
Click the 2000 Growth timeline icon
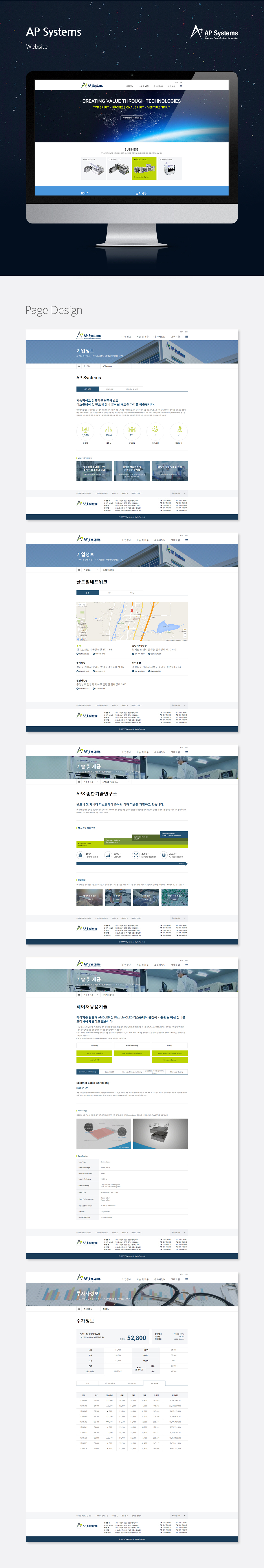pyautogui.click(x=108, y=855)
